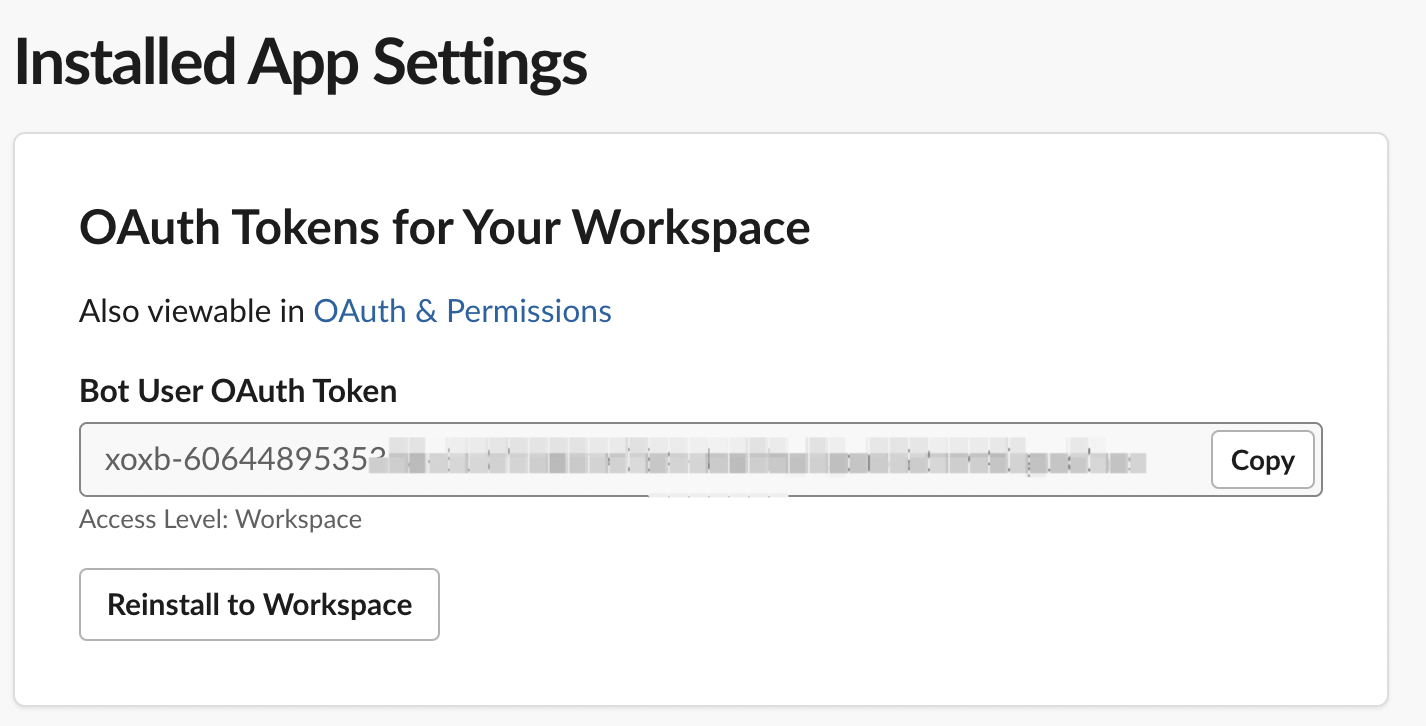Click the word 'Permissions' in the blue link
This screenshot has width=1426, height=726.
pyautogui.click(x=529, y=311)
